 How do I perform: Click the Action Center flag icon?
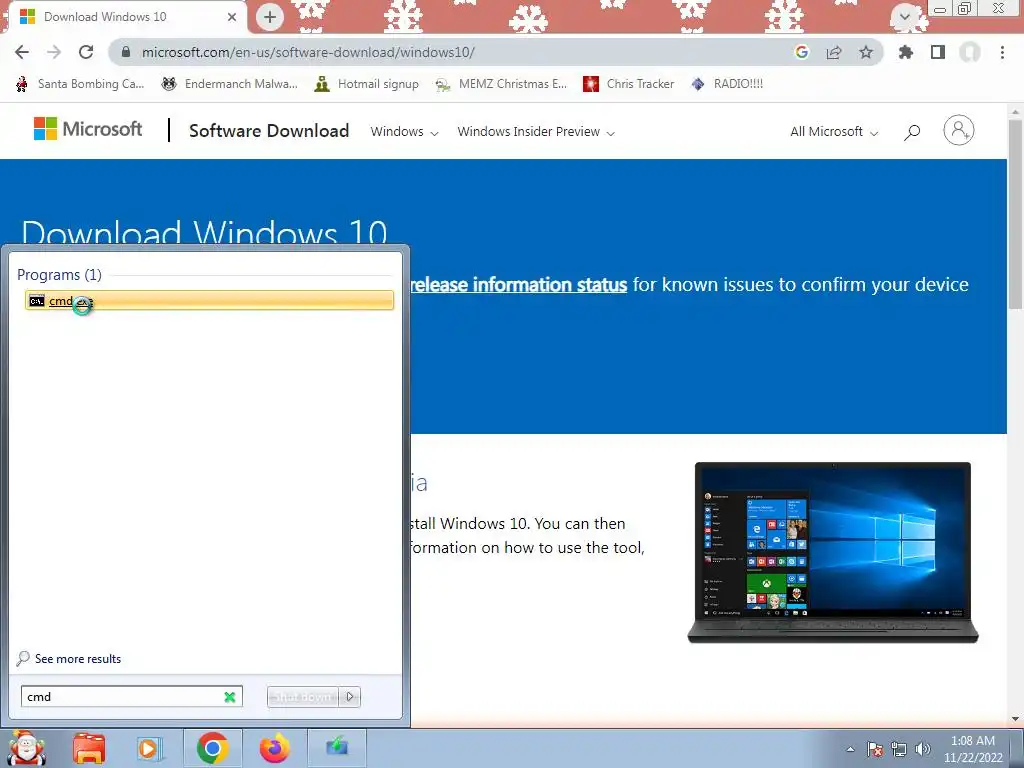(x=875, y=749)
